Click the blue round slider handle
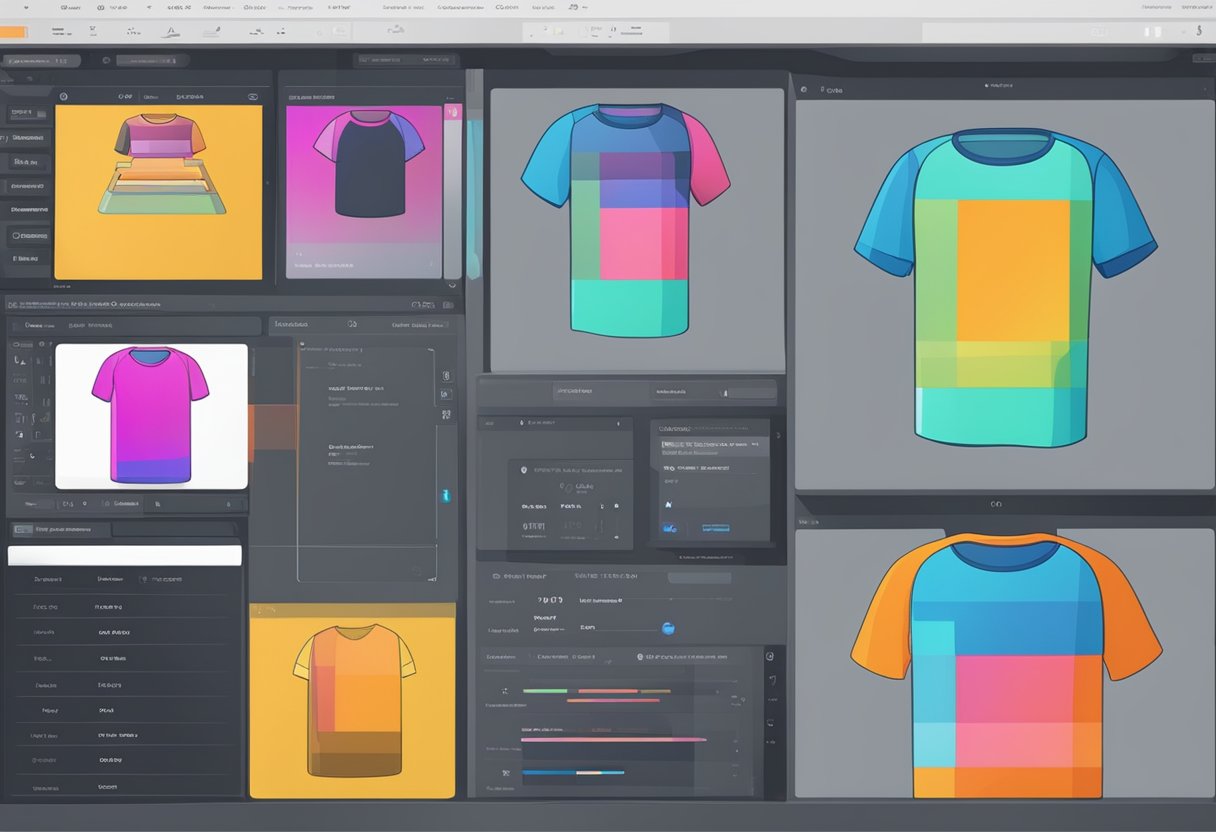This screenshot has height=832, width=1216. 668,628
